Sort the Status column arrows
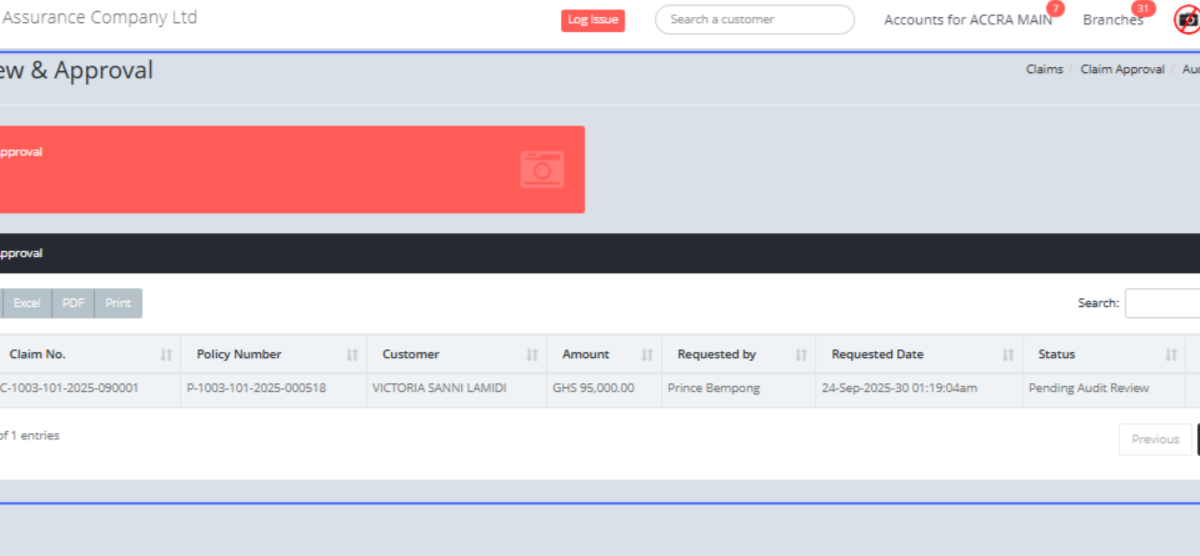The image size is (1200, 556). pos(1171,355)
